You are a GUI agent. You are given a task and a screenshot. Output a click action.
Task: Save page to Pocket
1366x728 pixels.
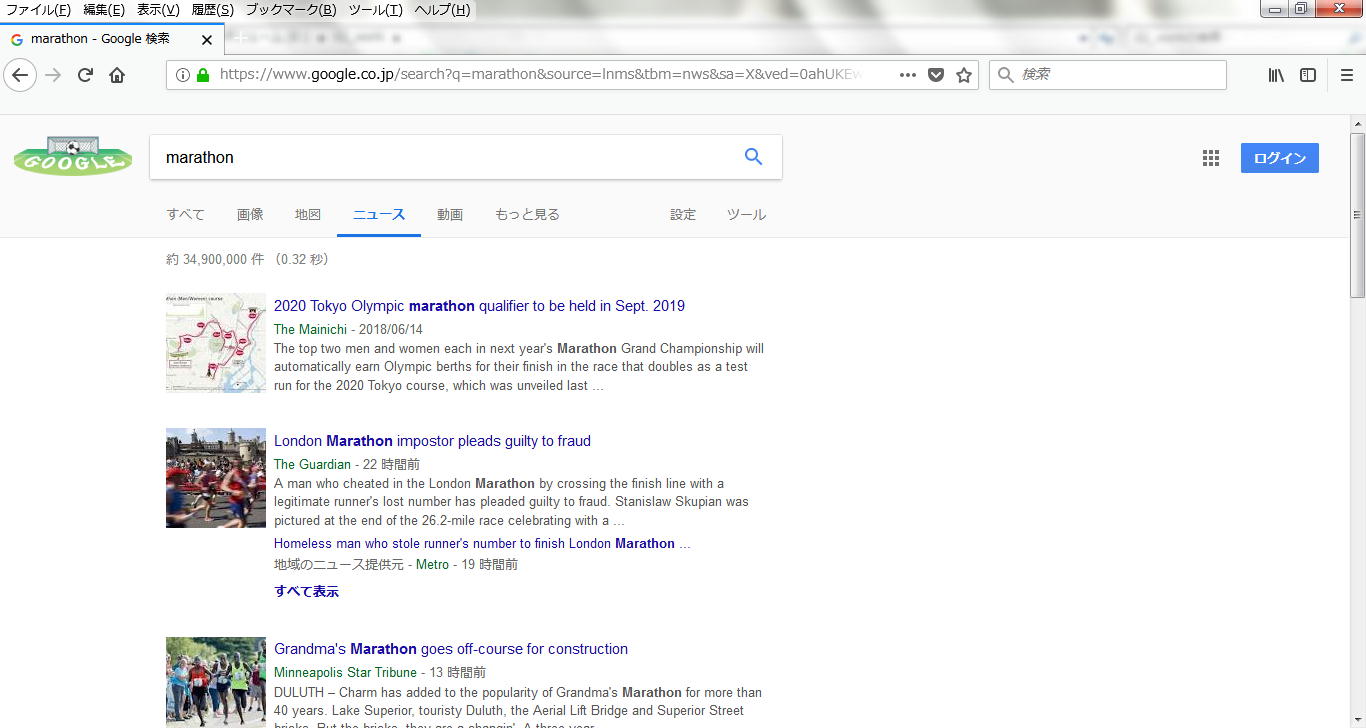click(x=936, y=75)
